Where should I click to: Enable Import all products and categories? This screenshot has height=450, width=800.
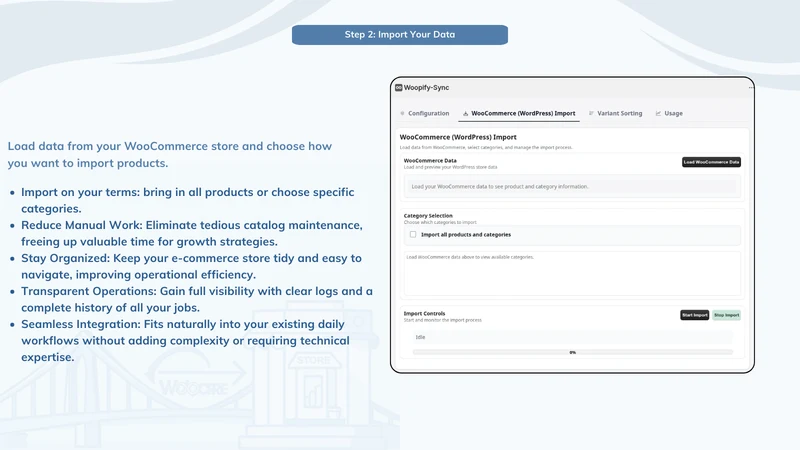pyautogui.click(x=413, y=235)
